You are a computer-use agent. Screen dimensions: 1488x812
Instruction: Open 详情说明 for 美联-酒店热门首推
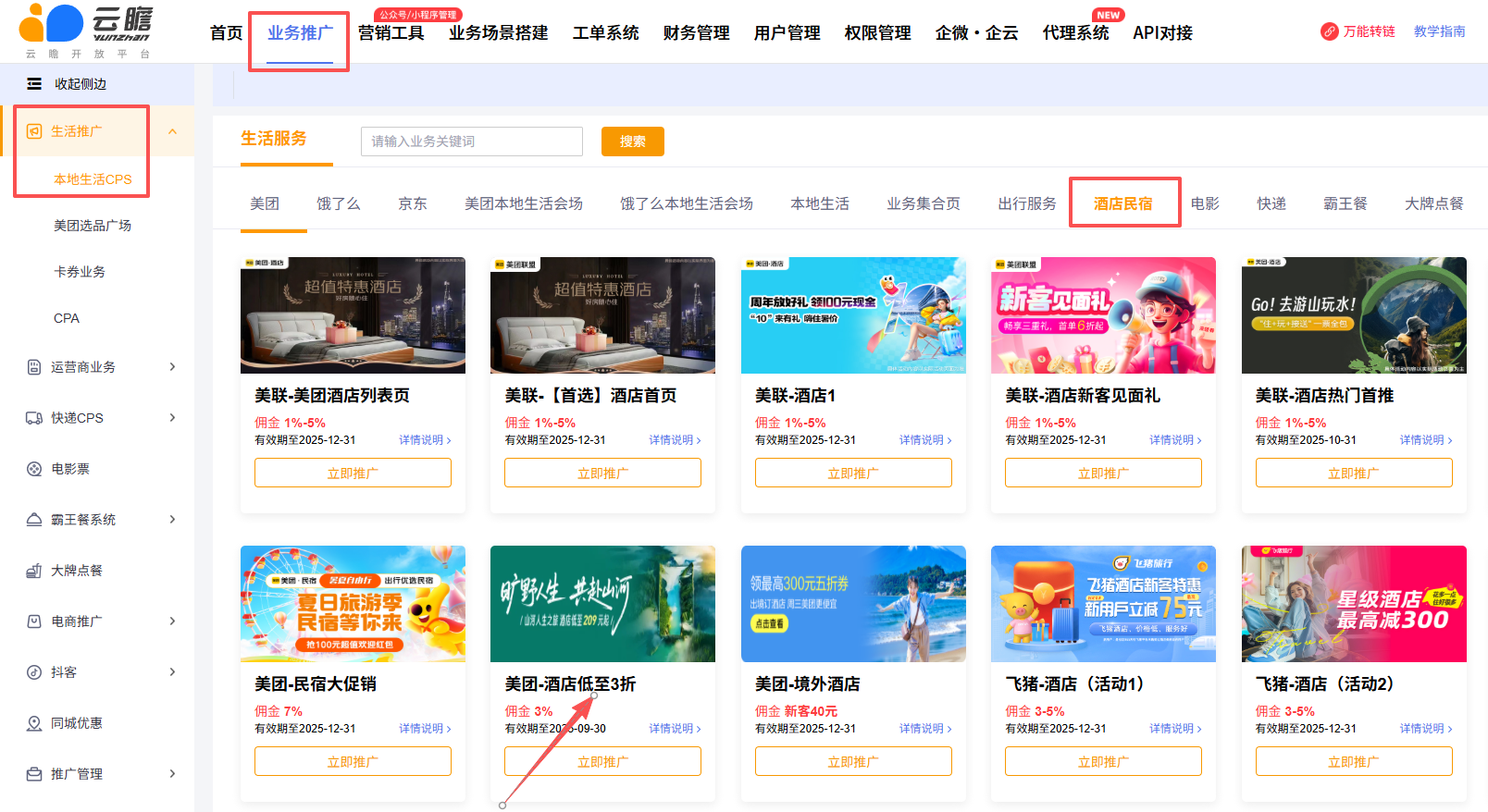coord(1426,440)
